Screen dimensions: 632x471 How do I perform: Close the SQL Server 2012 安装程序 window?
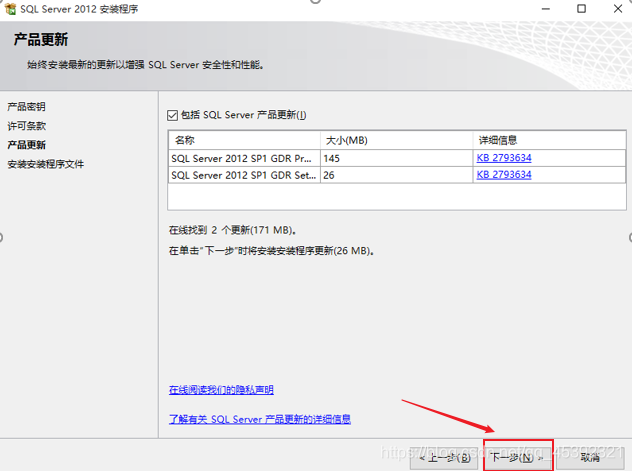click(618, 8)
